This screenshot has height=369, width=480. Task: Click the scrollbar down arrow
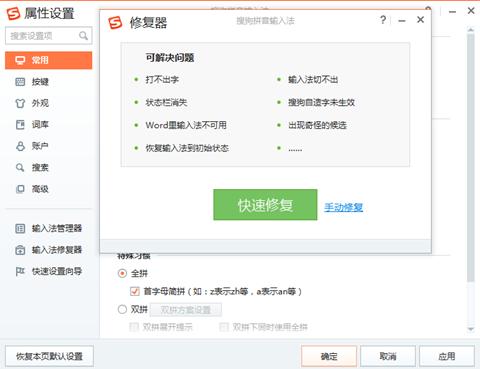(x=470, y=329)
